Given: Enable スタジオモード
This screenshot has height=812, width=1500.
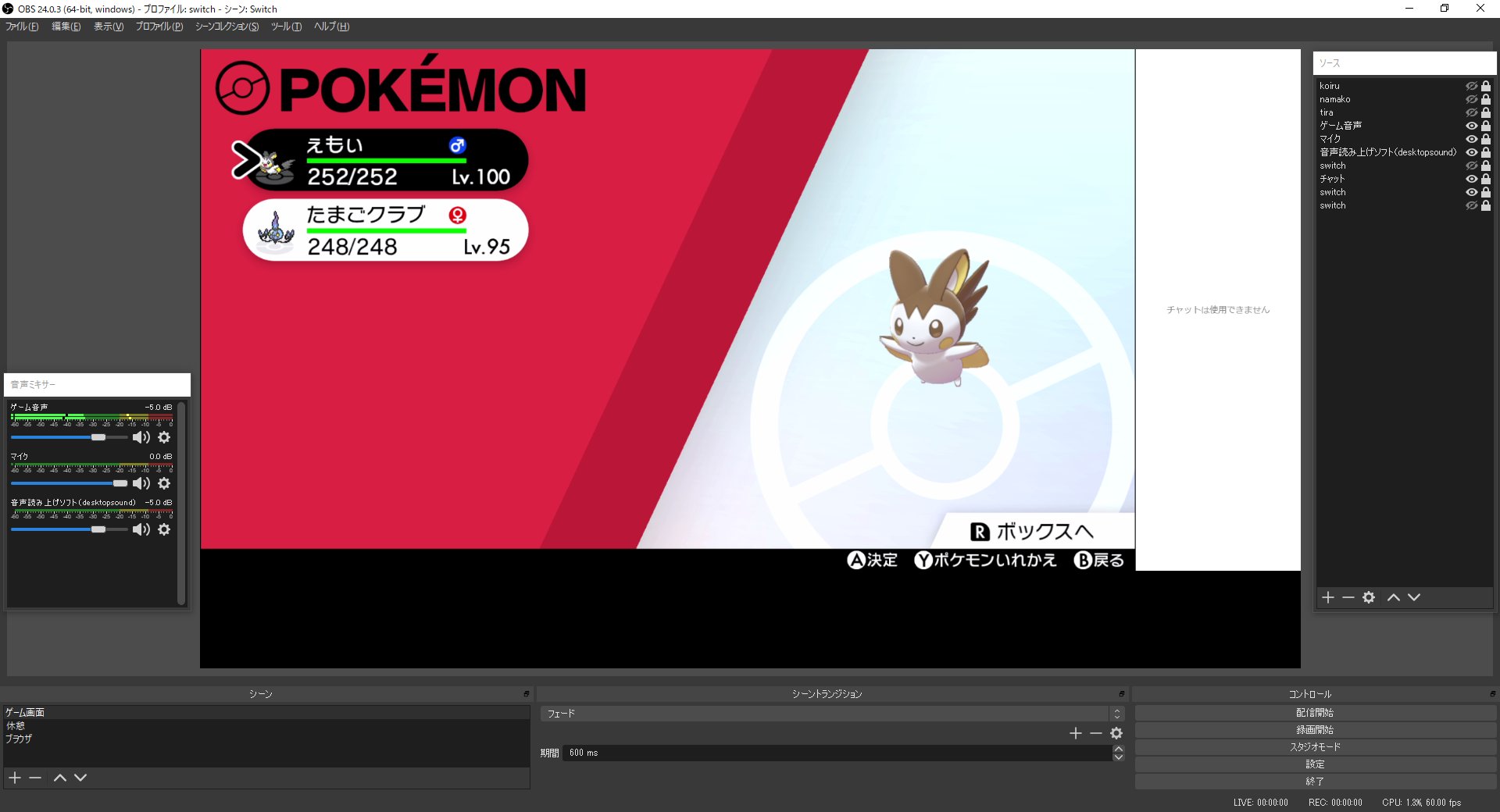Looking at the screenshot, I should tap(1315, 747).
